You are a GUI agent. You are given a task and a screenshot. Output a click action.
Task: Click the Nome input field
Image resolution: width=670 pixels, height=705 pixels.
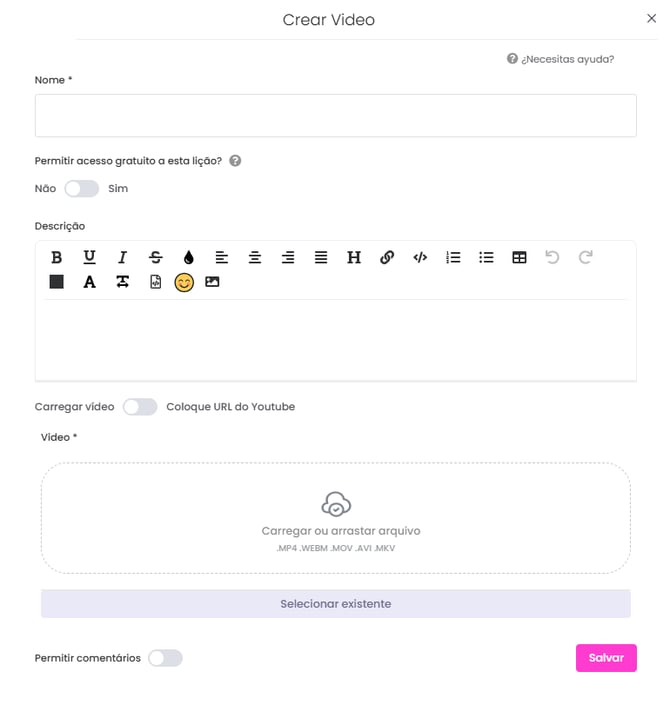pyautogui.click(x=335, y=116)
